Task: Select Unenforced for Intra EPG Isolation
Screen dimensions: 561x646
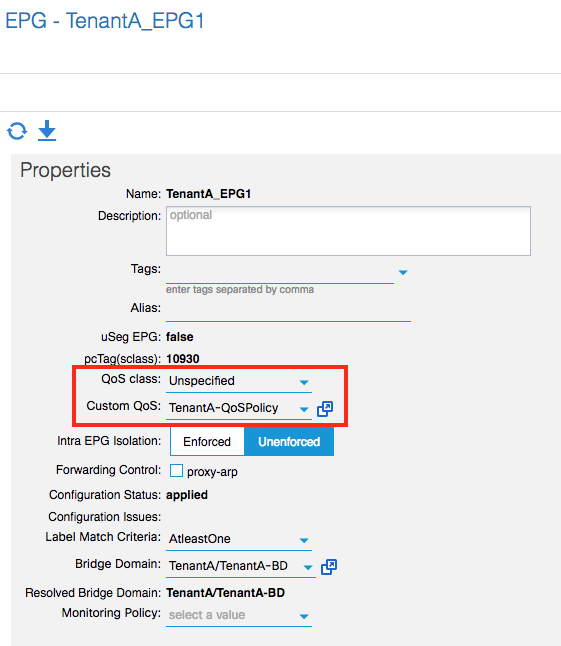Action: pyautogui.click(x=289, y=442)
